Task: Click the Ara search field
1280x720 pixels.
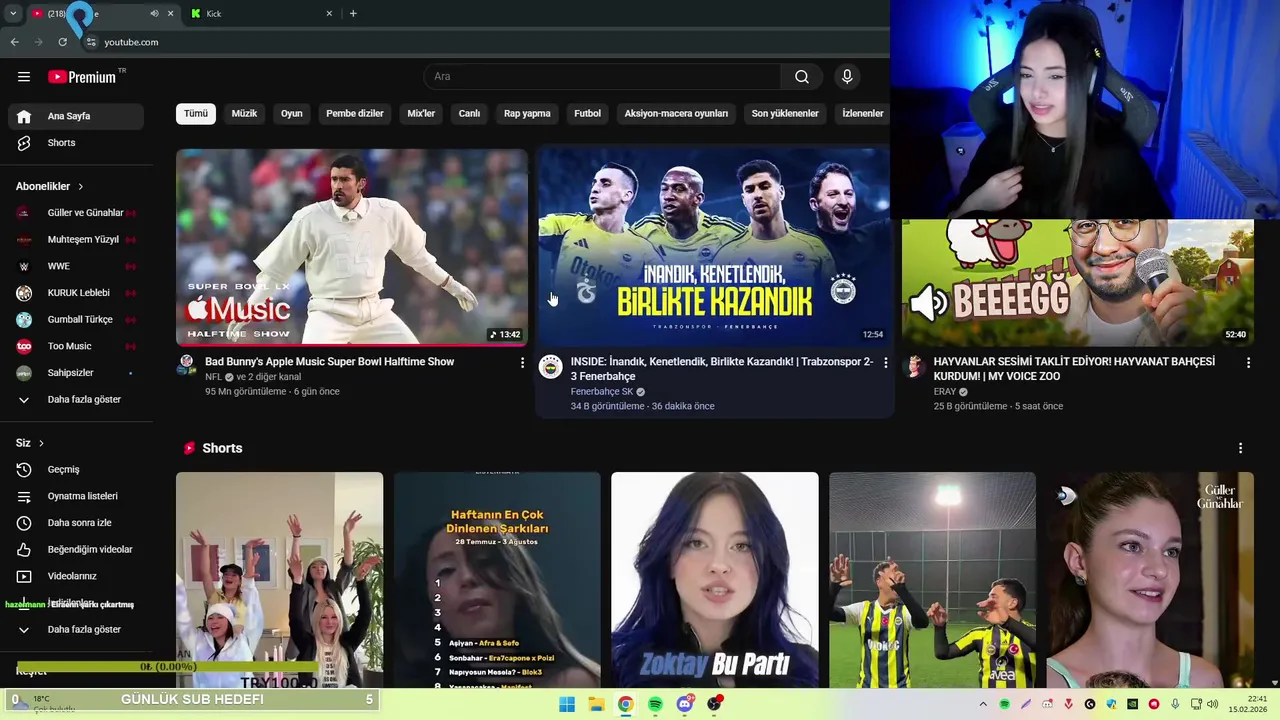Action: pos(603,77)
